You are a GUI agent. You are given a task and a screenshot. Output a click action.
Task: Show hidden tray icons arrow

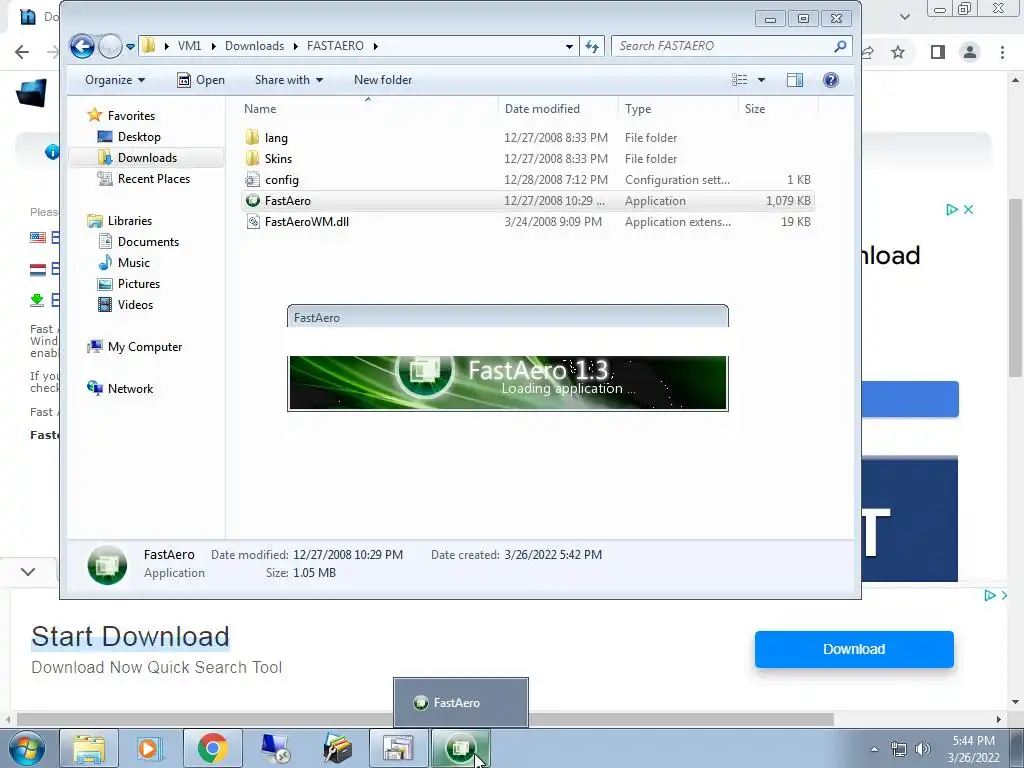[874, 749]
